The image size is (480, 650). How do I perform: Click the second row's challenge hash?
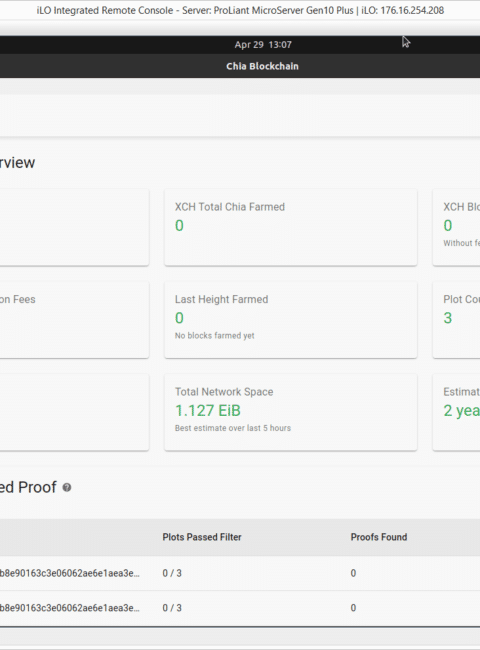70,608
